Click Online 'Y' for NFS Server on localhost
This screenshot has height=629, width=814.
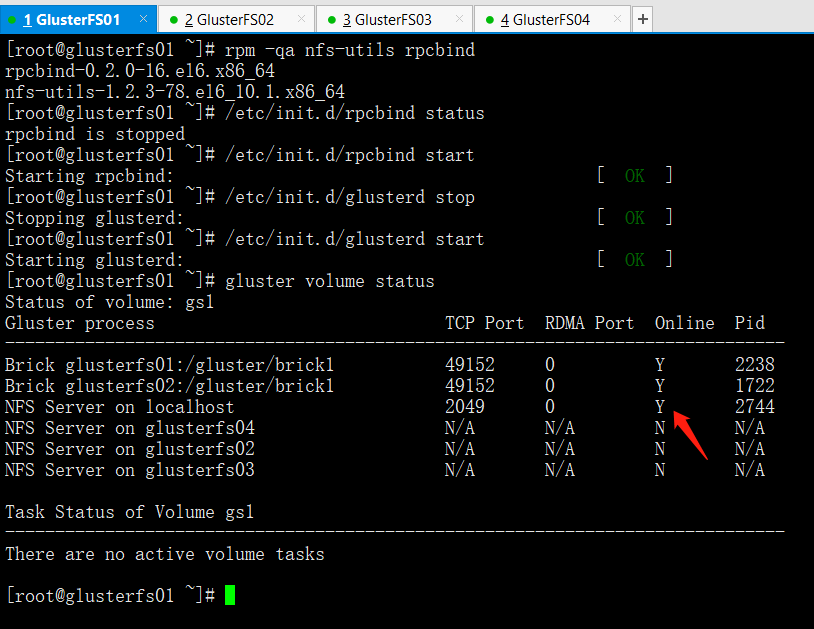point(660,407)
